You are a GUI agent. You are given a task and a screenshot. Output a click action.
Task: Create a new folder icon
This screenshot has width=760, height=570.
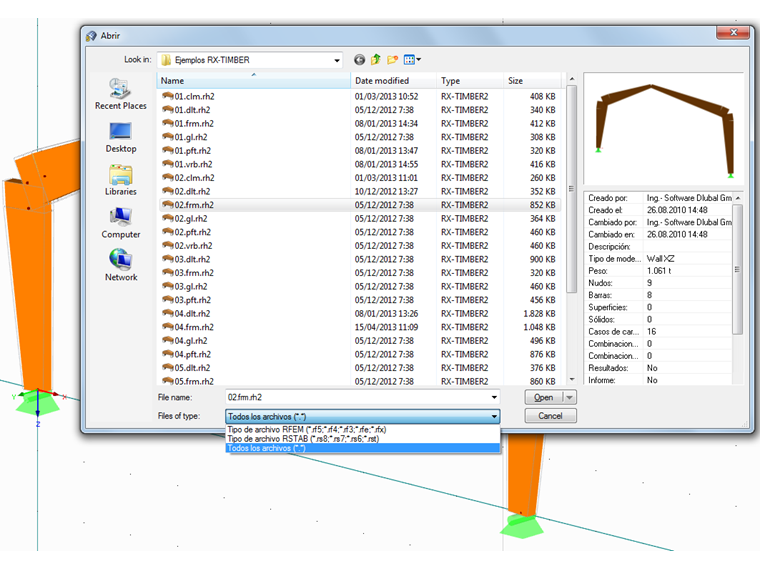point(392,60)
